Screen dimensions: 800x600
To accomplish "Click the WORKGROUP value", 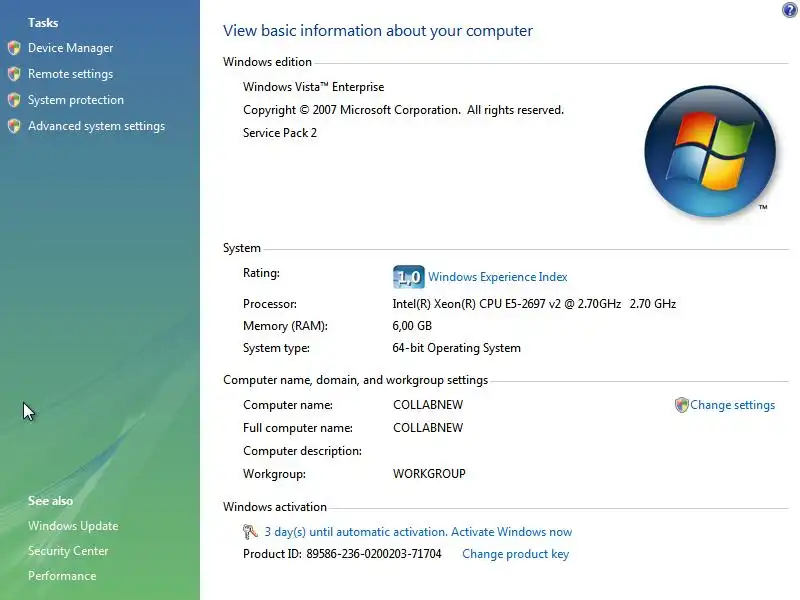I will click(429, 474).
